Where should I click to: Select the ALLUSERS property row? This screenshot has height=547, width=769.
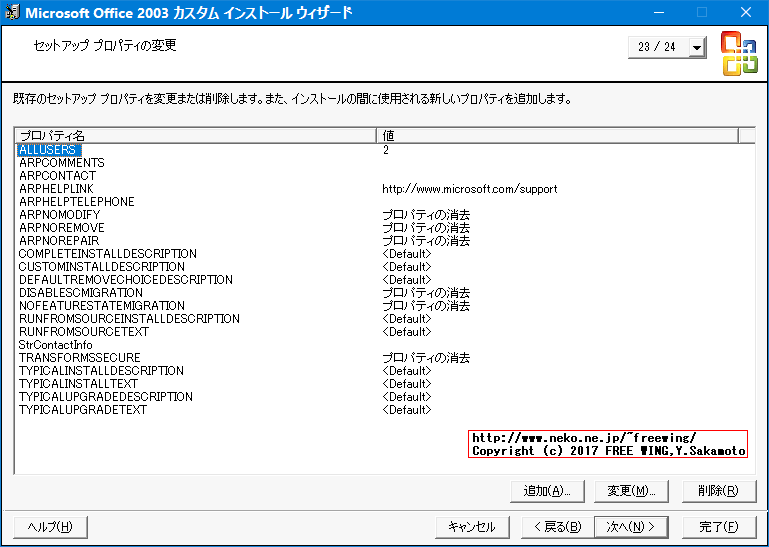click(49, 150)
